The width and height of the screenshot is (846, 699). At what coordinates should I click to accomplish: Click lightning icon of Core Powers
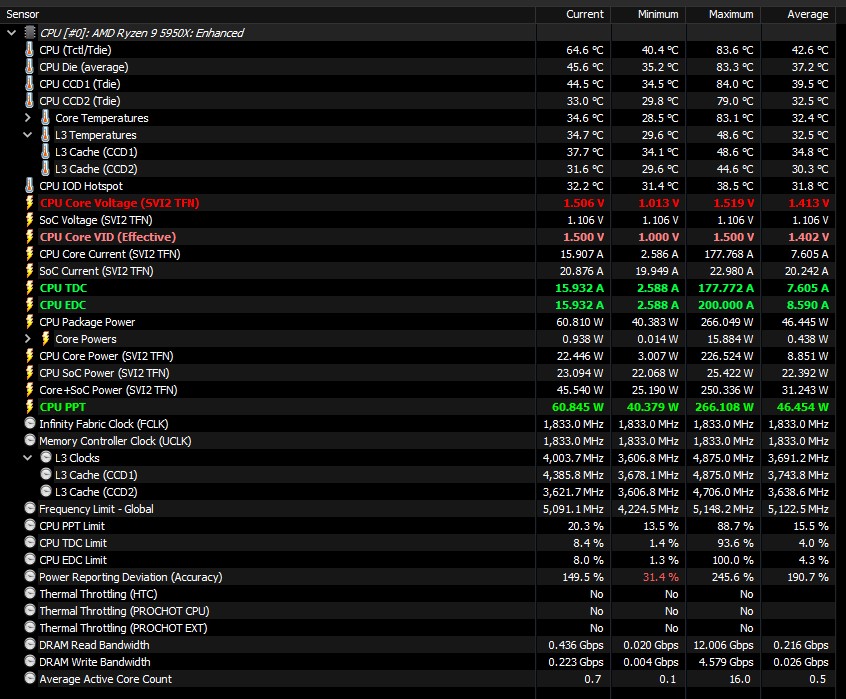(46, 339)
